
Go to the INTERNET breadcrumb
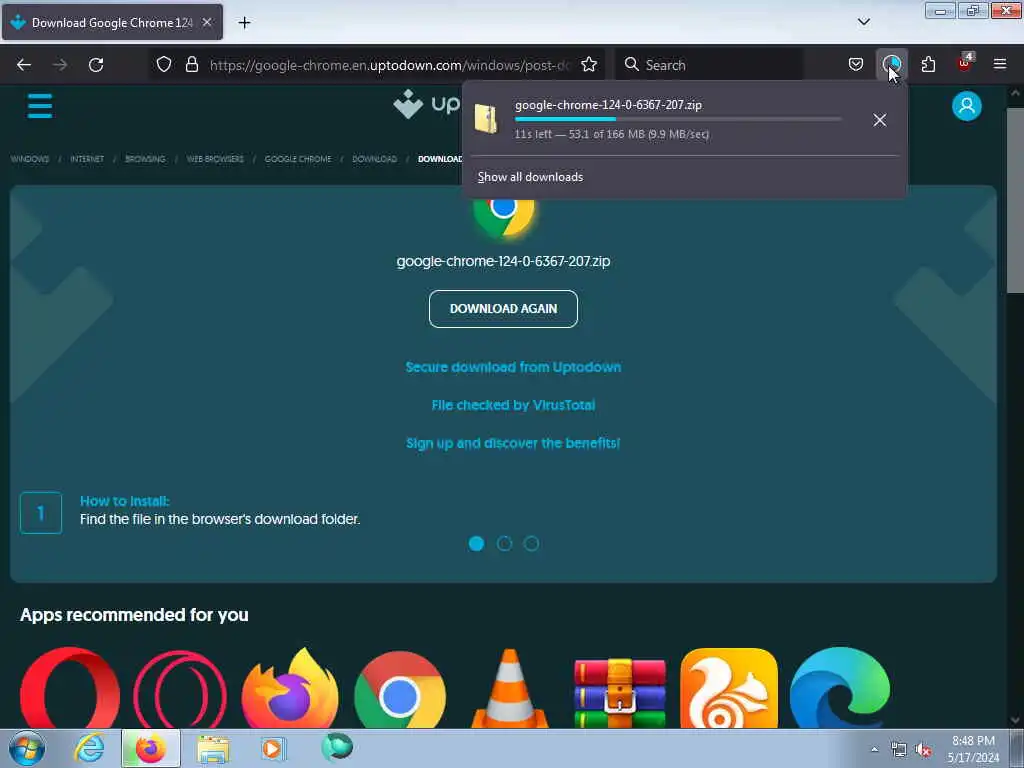tap(87, 159)
